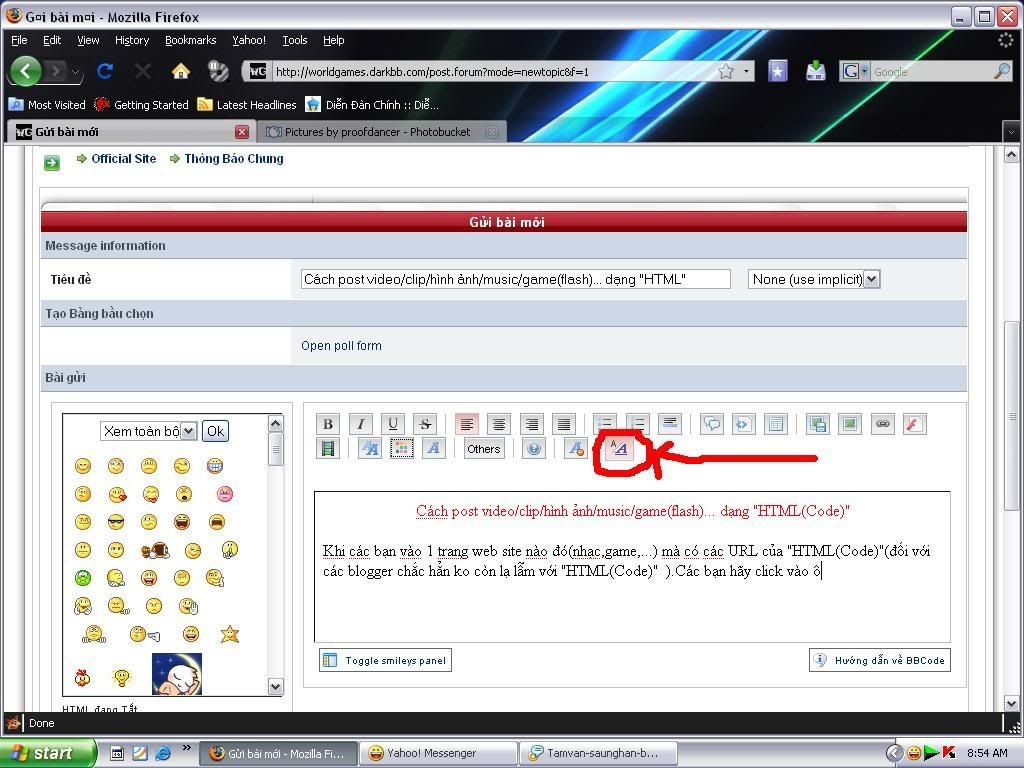Open the Latest Headlines feed bookmark
This screenshot has width=1024, height=768.
pyautogui.click(x=247, y=104)
